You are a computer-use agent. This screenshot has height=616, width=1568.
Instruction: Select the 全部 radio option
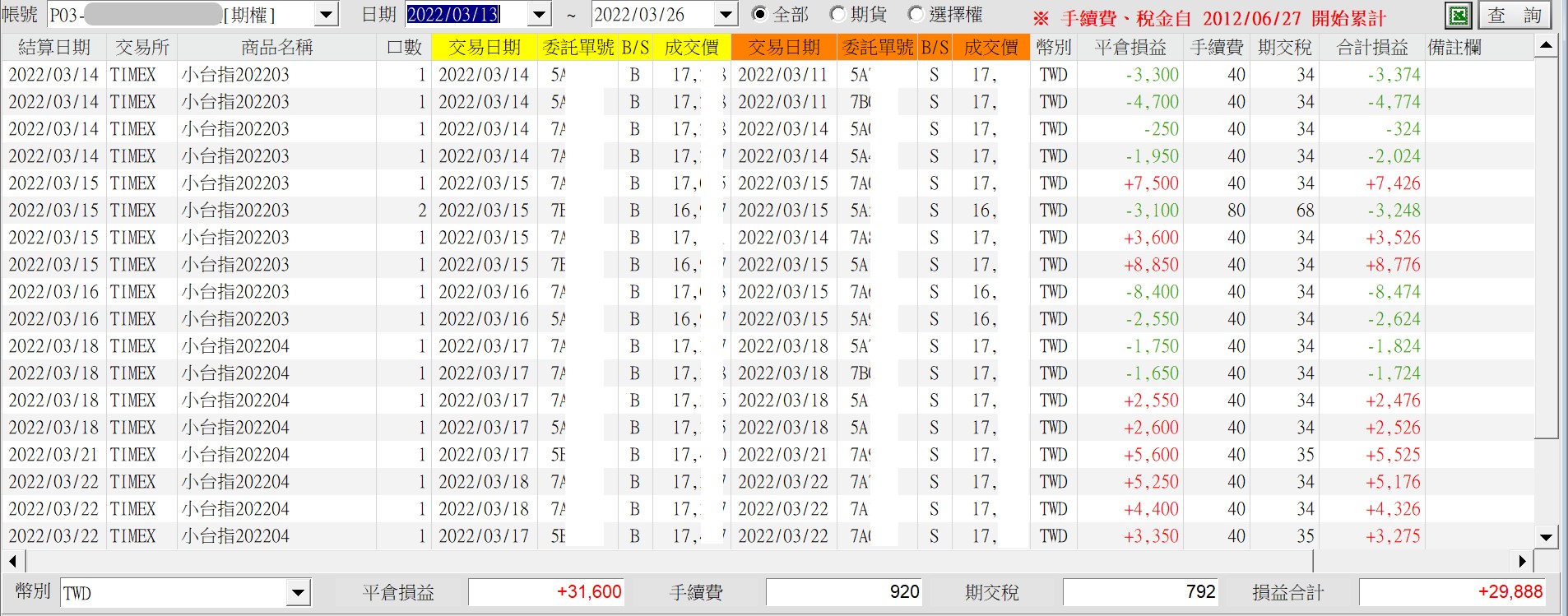point(780,15)
